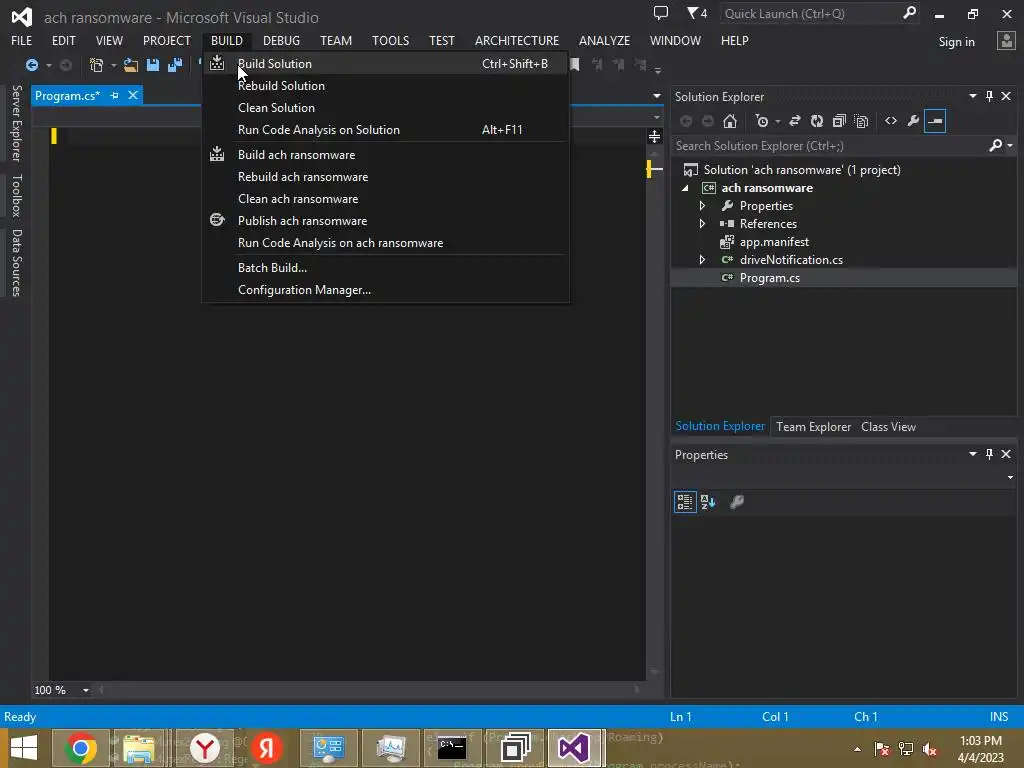Image resolution: width=1024 pixels, height=768 pixels.
Task: Open Visual Studio from the taskbar
Action: pos(575,748)
